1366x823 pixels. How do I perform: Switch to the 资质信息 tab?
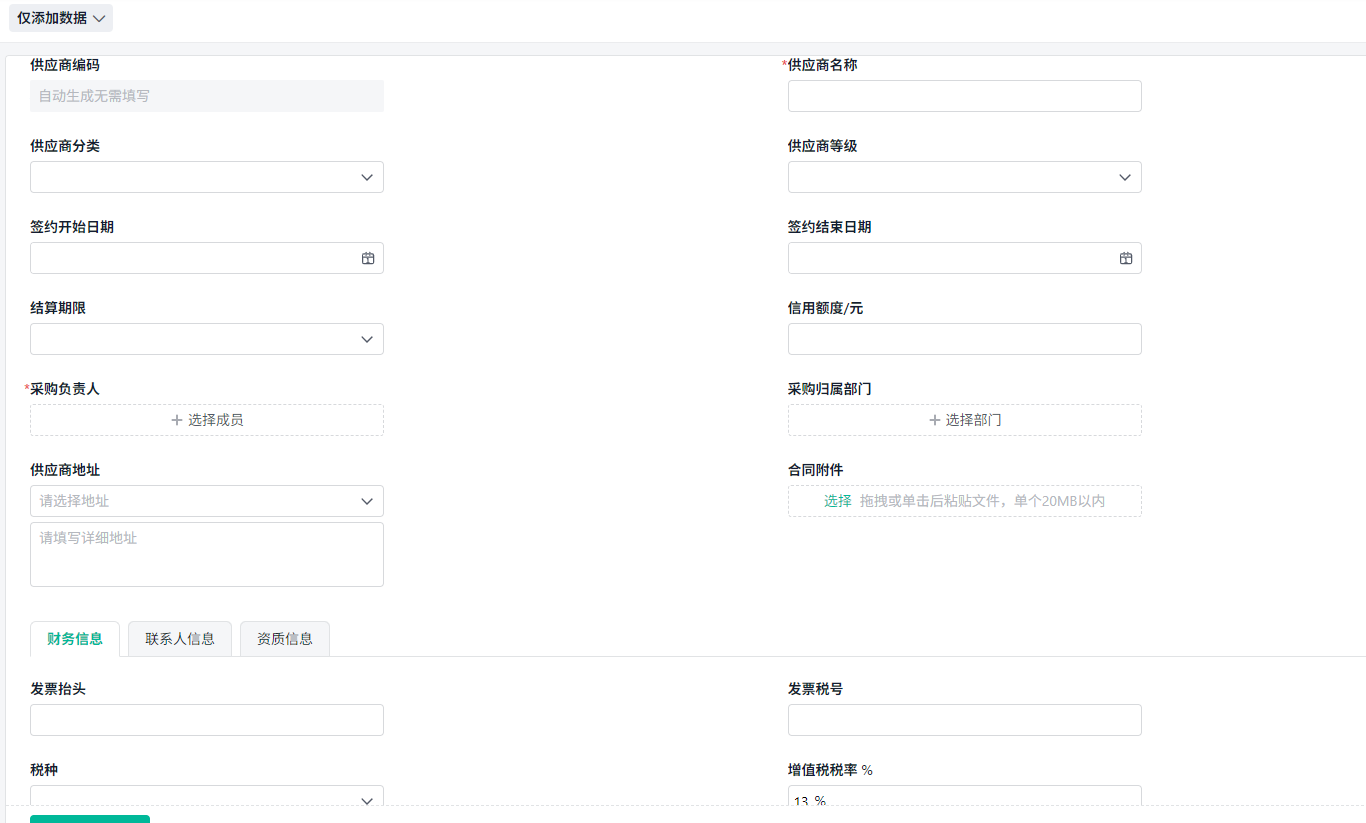coord(285,639)
